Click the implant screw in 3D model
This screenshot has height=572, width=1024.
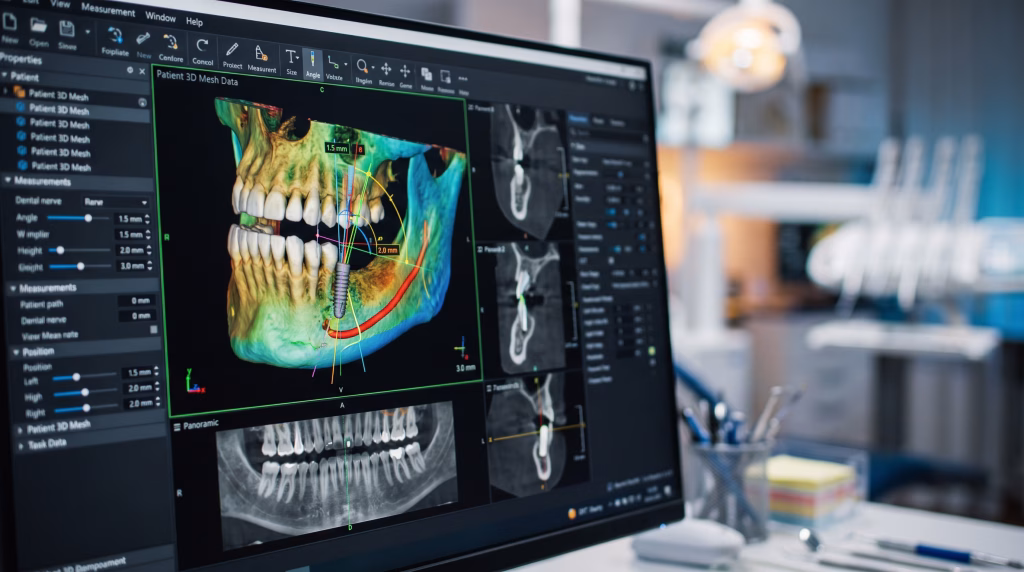(x=341, y=290)
